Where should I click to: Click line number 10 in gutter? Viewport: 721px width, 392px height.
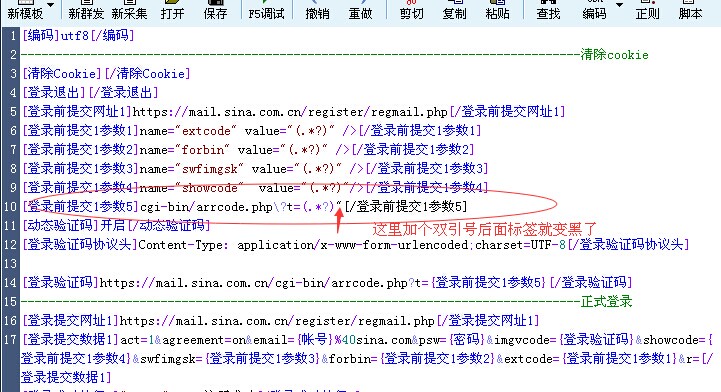click(x=10, y=207)
